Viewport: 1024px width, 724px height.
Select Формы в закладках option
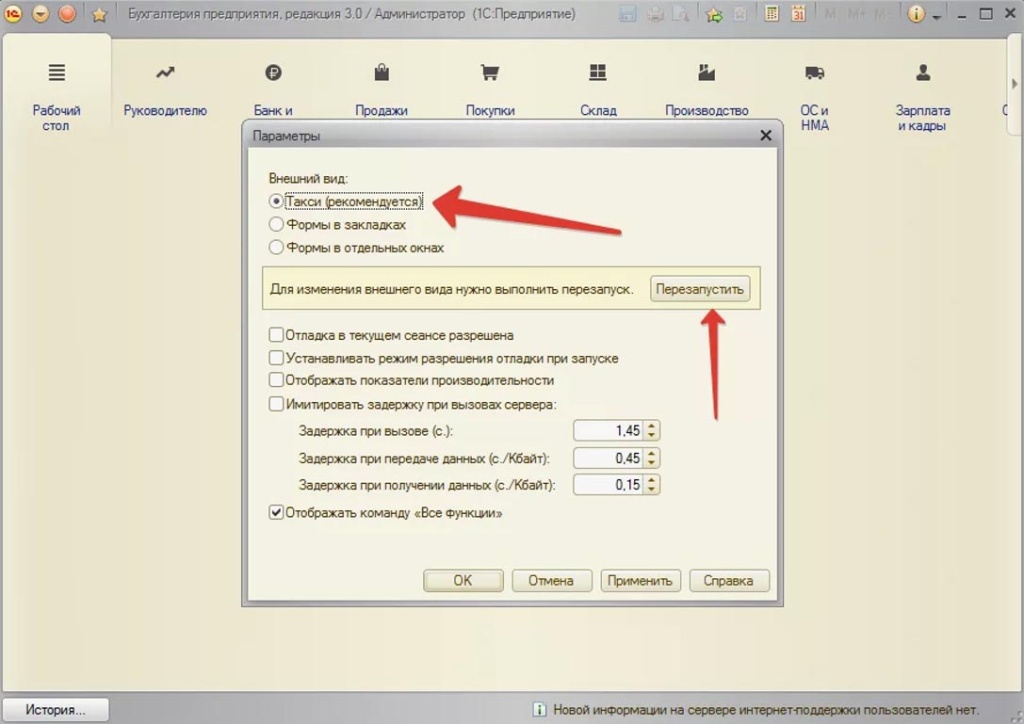tap(277, 225)
